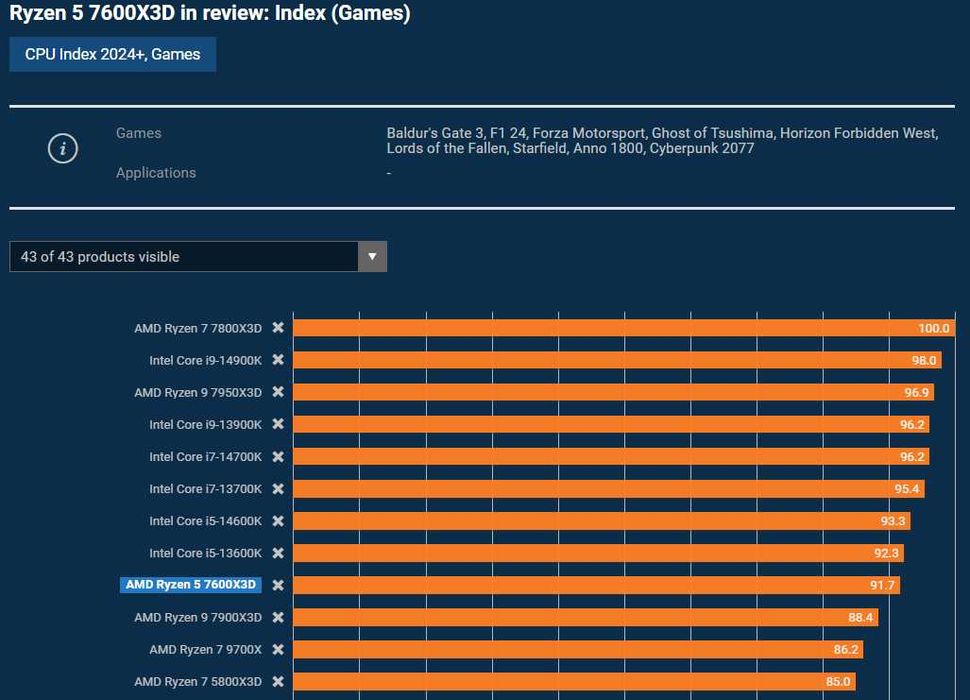
Task: Click the 85.0 score bar
Action: tap(575, 681)
